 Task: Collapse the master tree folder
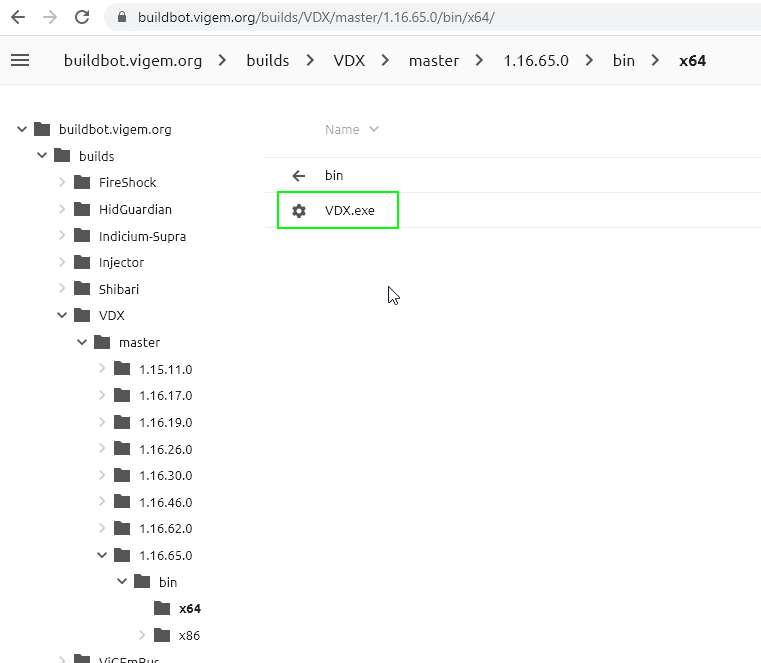pos(82,342)
